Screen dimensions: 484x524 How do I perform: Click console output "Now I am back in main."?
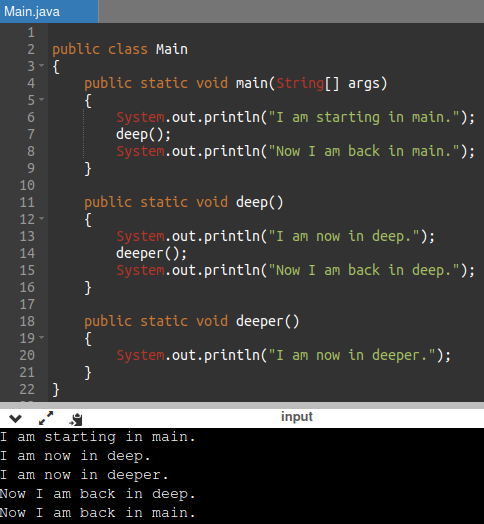(98, 513)
